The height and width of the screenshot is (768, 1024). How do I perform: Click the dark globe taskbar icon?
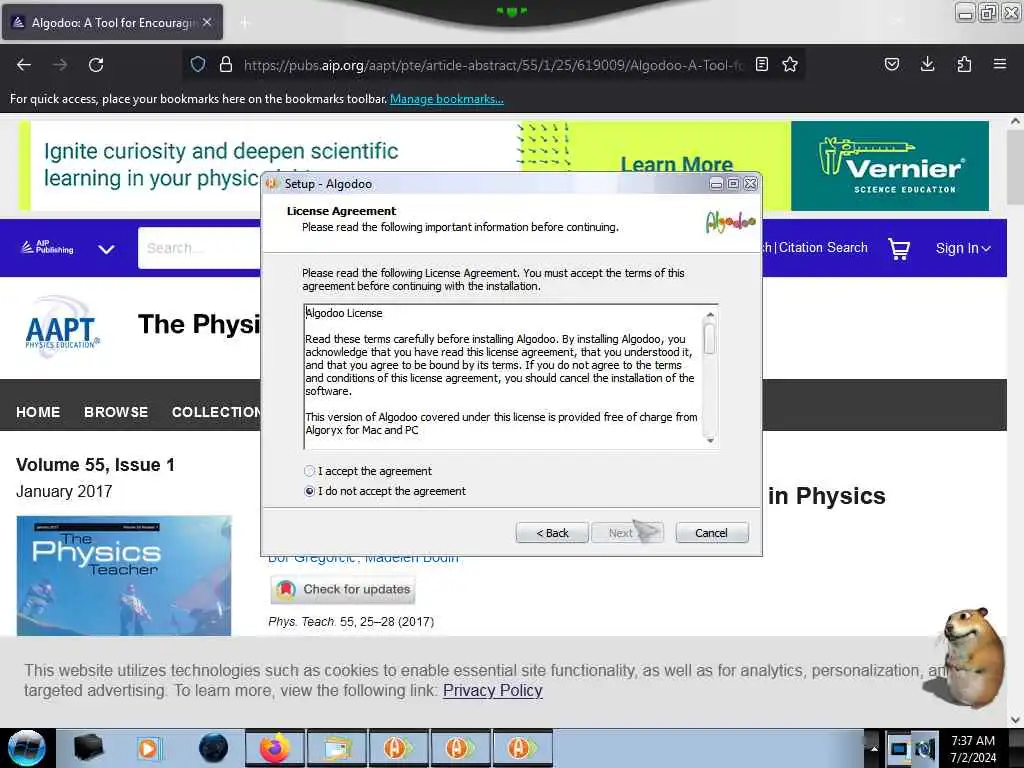(x=213, y=748)
